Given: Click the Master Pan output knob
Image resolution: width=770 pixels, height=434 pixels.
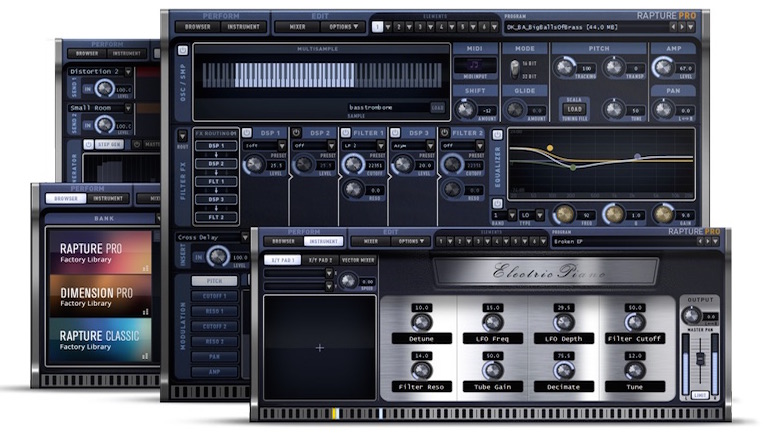Looking at the screenshot, I should tap(692, 315).
